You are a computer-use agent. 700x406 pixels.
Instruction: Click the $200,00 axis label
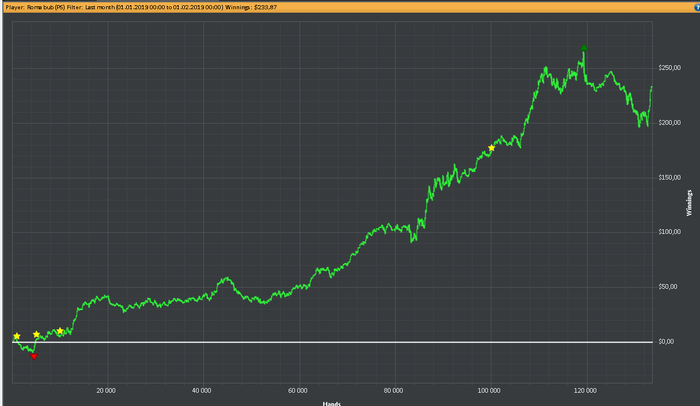[x=670, y=123]
